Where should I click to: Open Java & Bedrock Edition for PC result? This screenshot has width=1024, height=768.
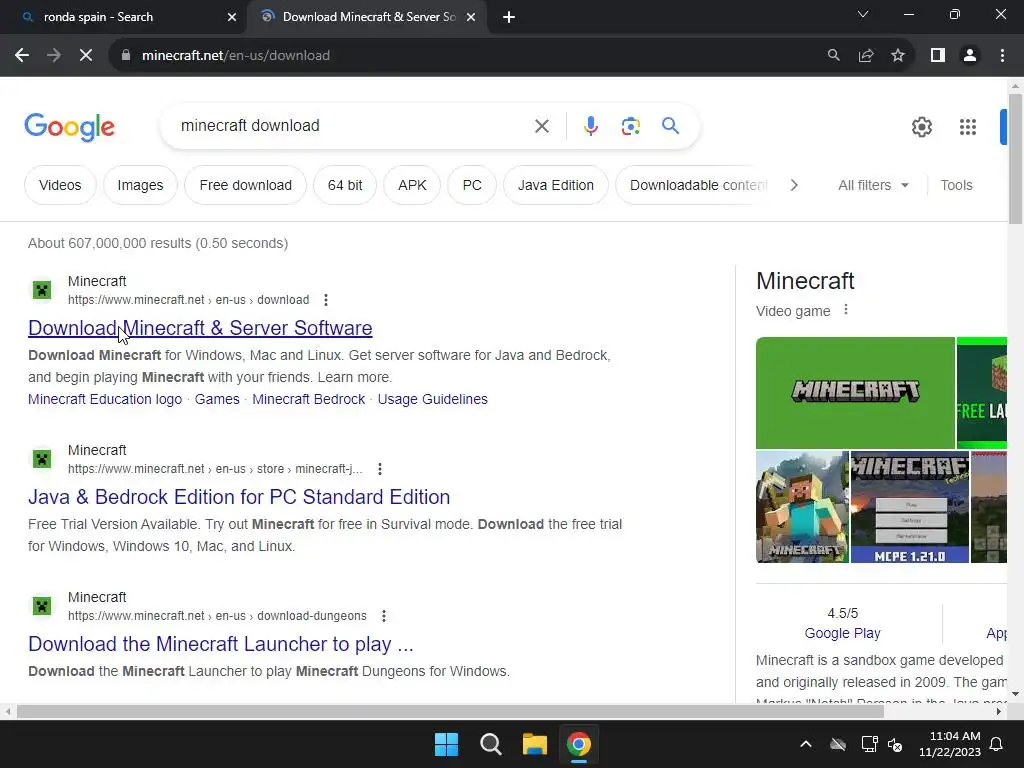click(239, 497)
